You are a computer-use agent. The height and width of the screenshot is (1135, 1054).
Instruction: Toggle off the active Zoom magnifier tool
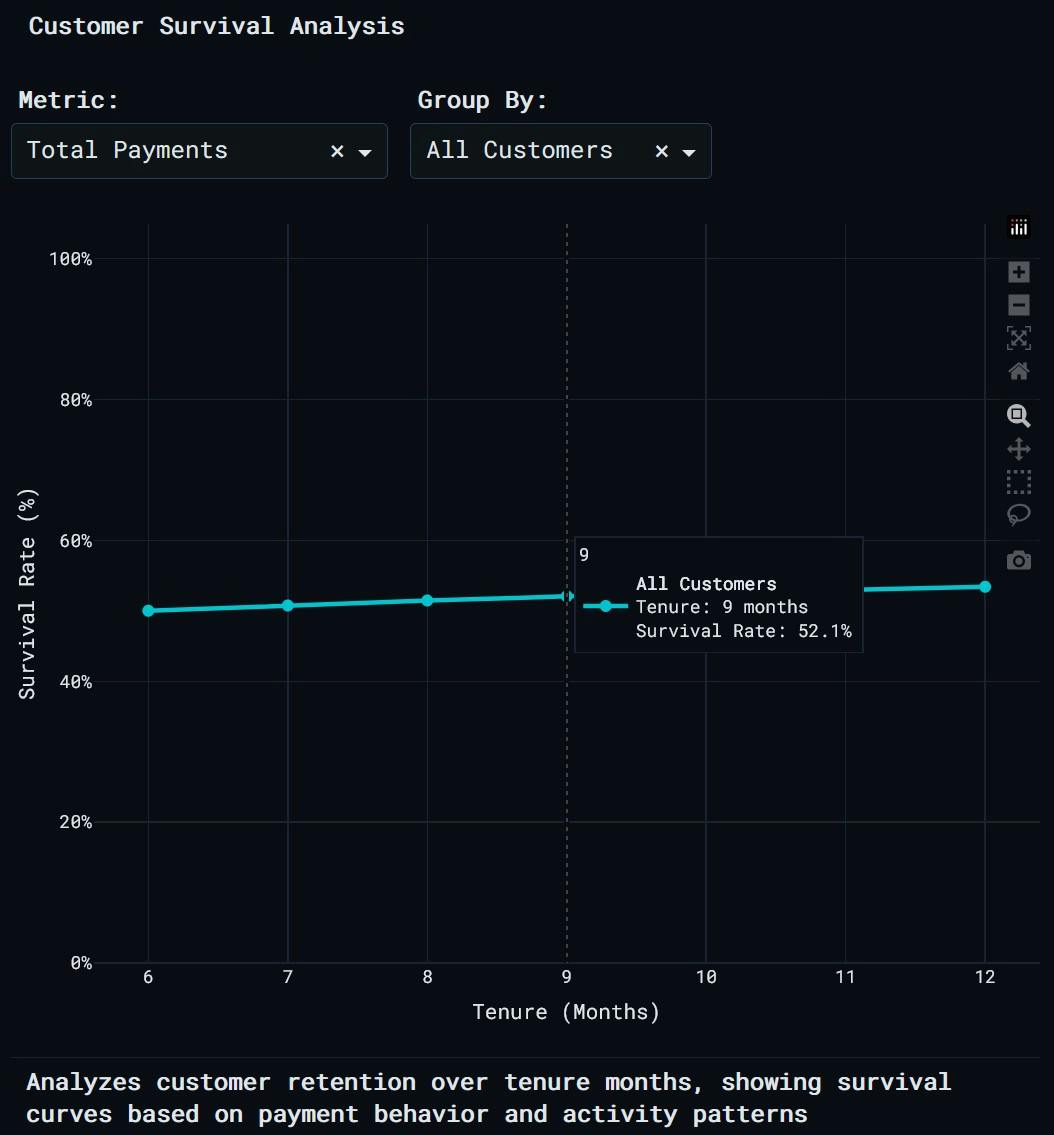(x=1019, y=416)
